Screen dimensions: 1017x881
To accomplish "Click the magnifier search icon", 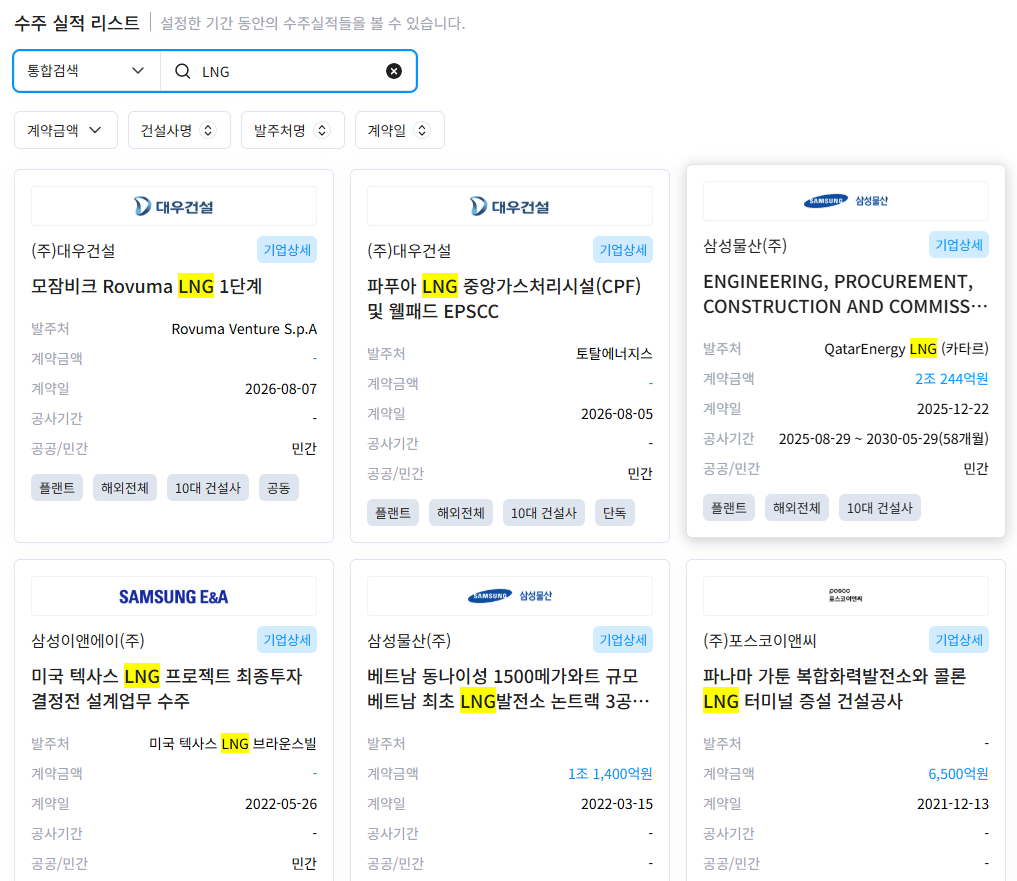I will pos(183,71).
